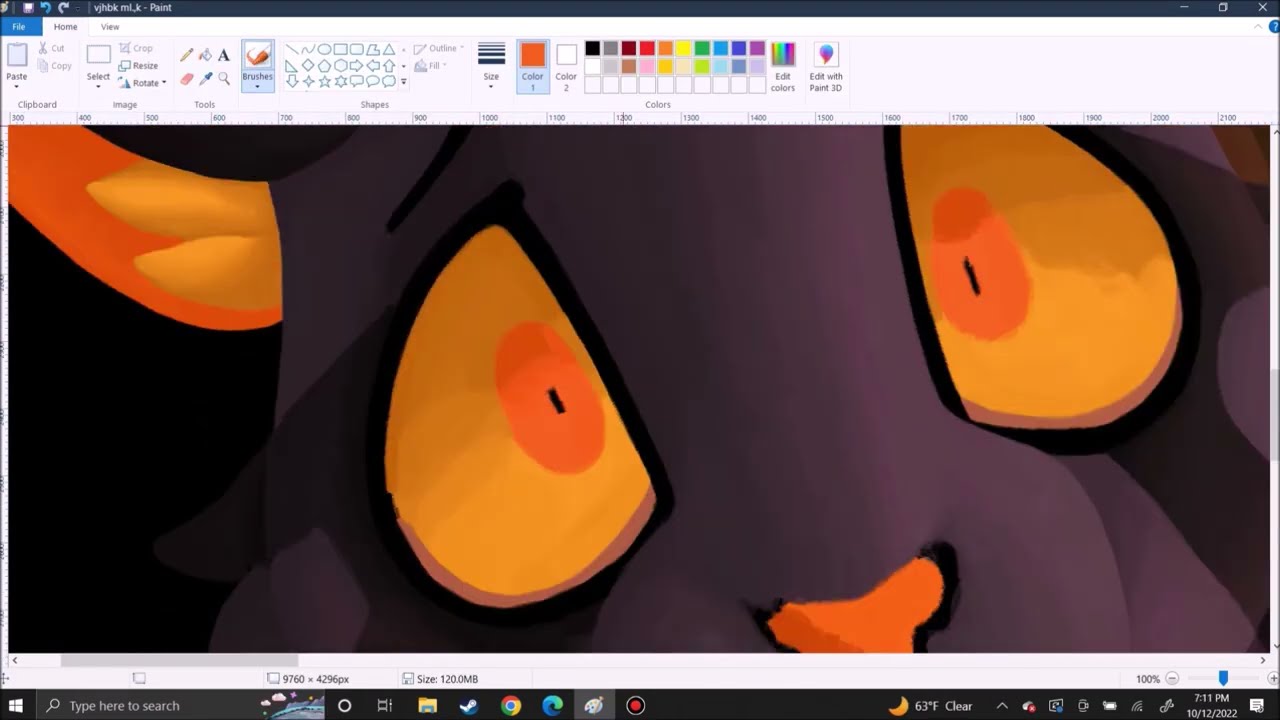The height and width of the screenshot is (720, 1280).
Task: Open the Edit colors dialog
Action: tap(783, 68)
